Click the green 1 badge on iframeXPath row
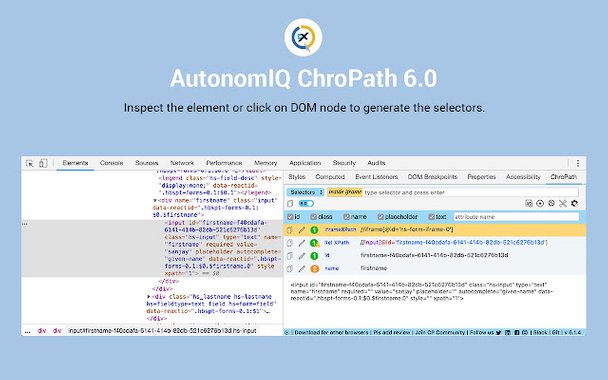 tap(314, 230)
